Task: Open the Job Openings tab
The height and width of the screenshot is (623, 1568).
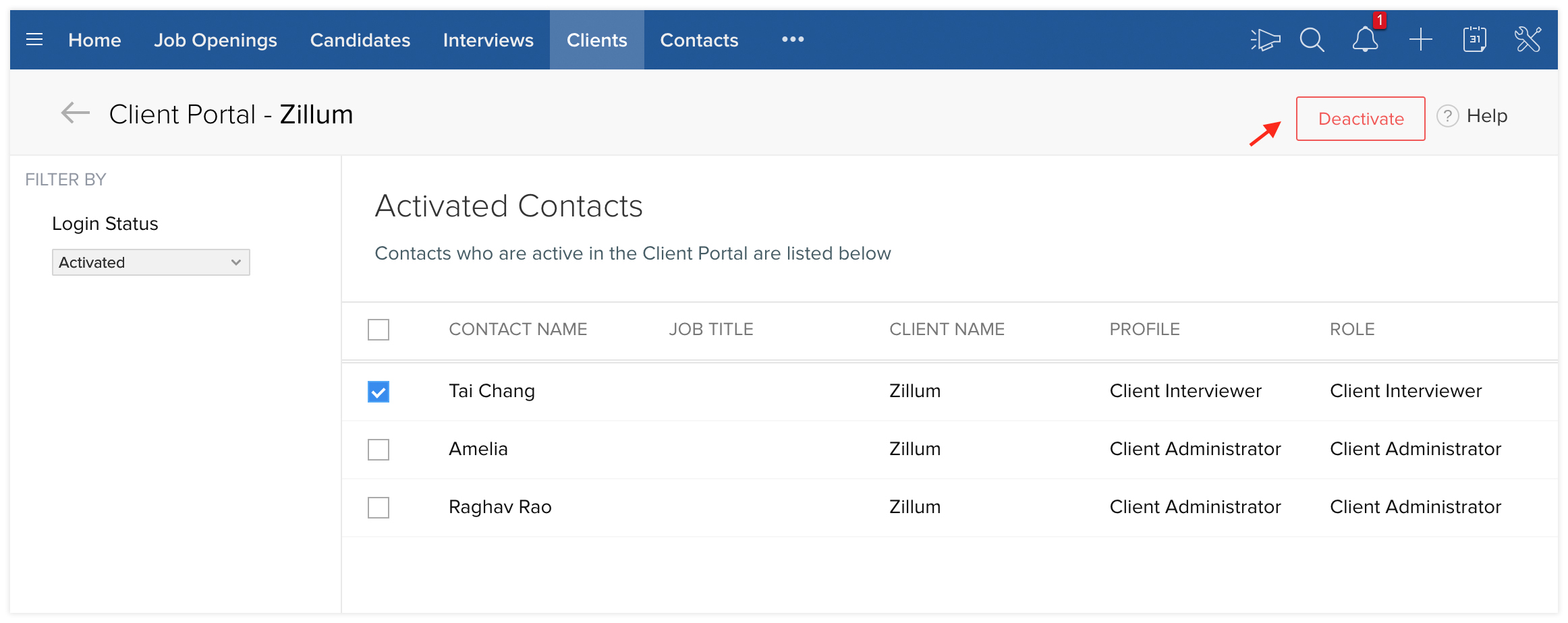Action: pyautogui.click(x=215, y=40)
